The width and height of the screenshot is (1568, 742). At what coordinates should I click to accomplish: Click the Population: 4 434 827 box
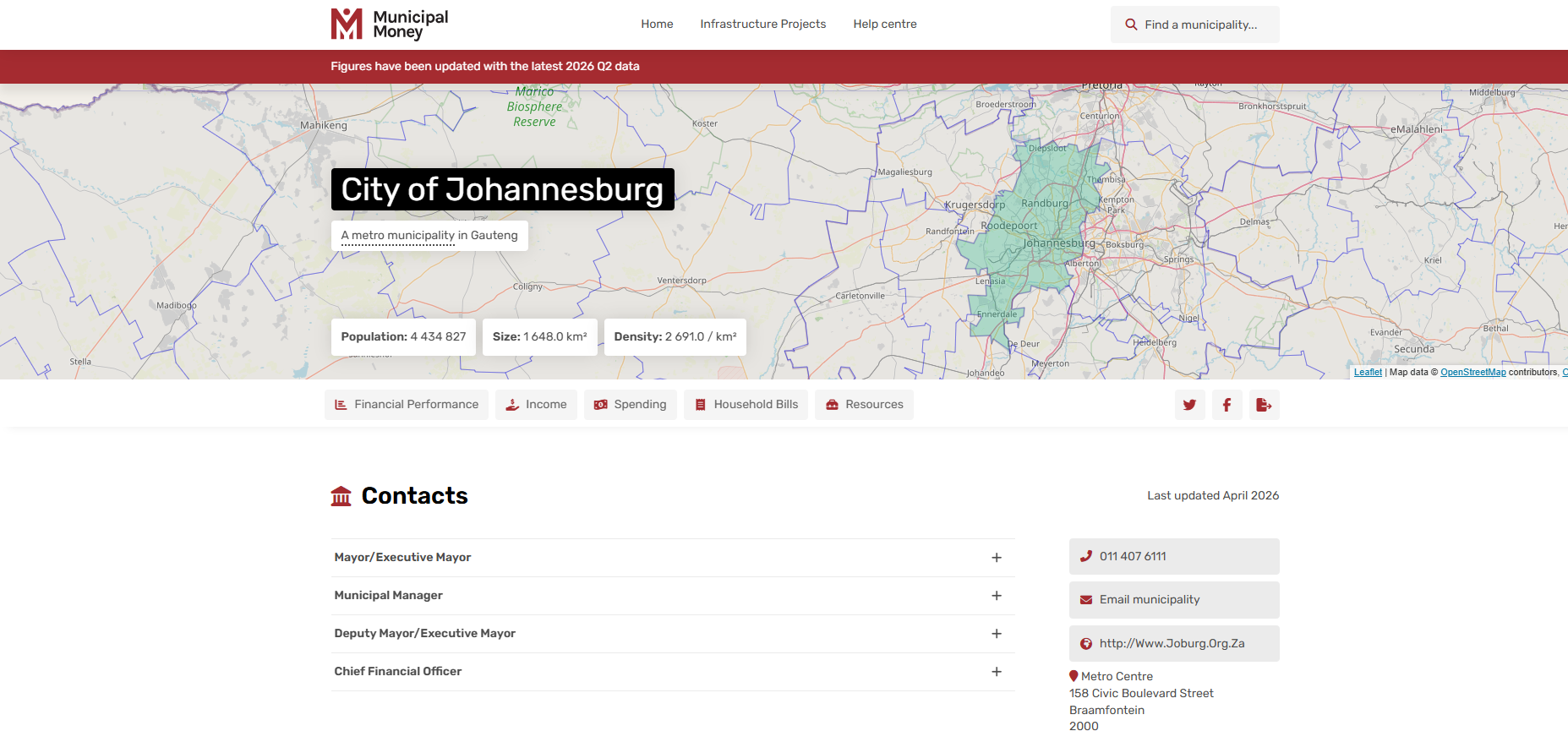(x=403, y=337)
